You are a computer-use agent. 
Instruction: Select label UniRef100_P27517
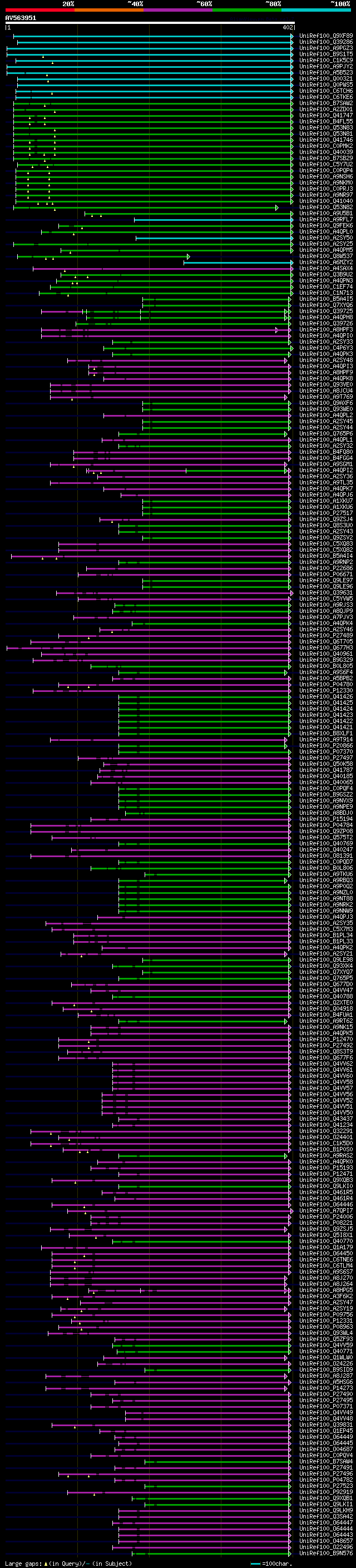click(325, 514)
